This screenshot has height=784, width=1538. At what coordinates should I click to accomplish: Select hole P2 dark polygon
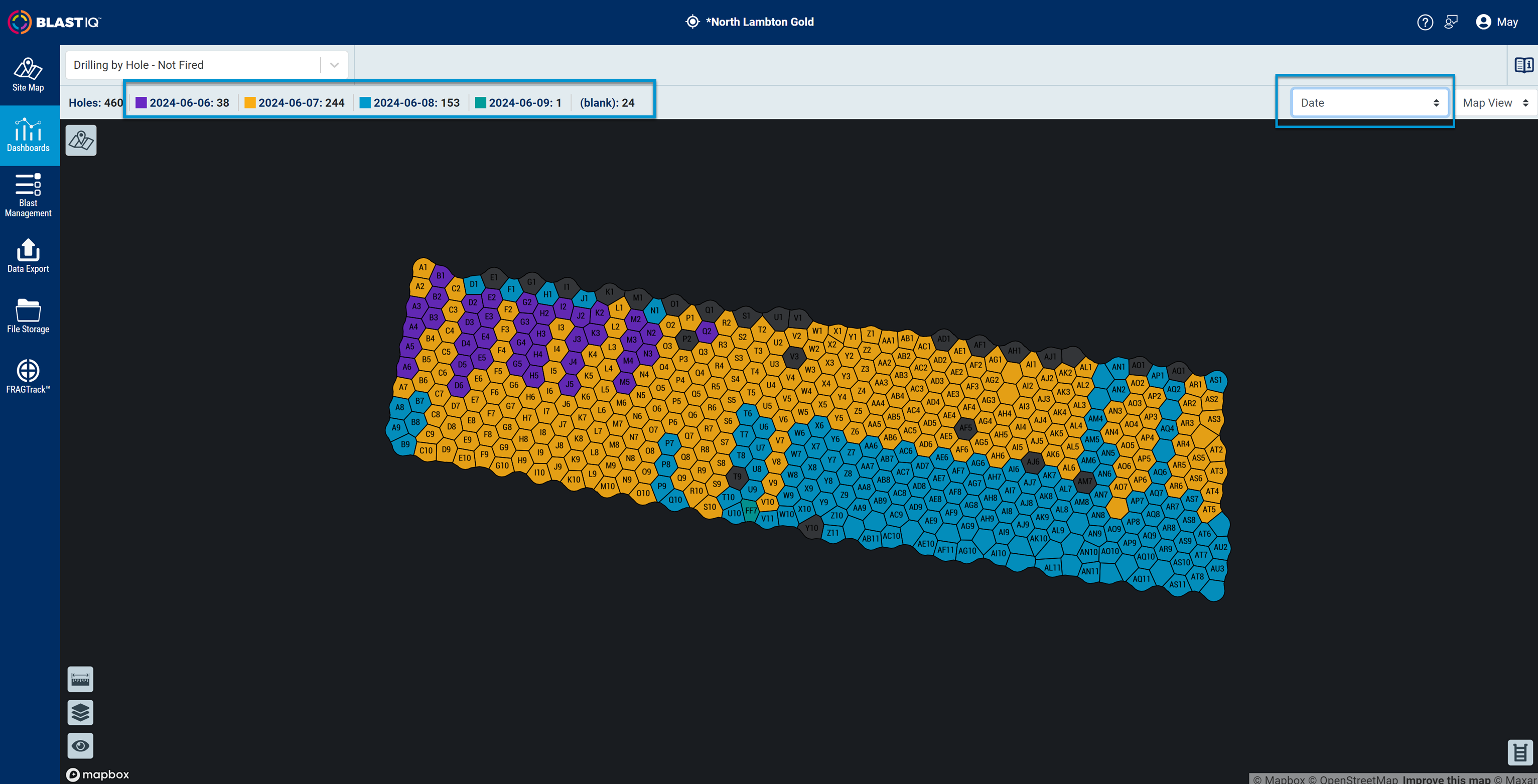pos(686,339)
